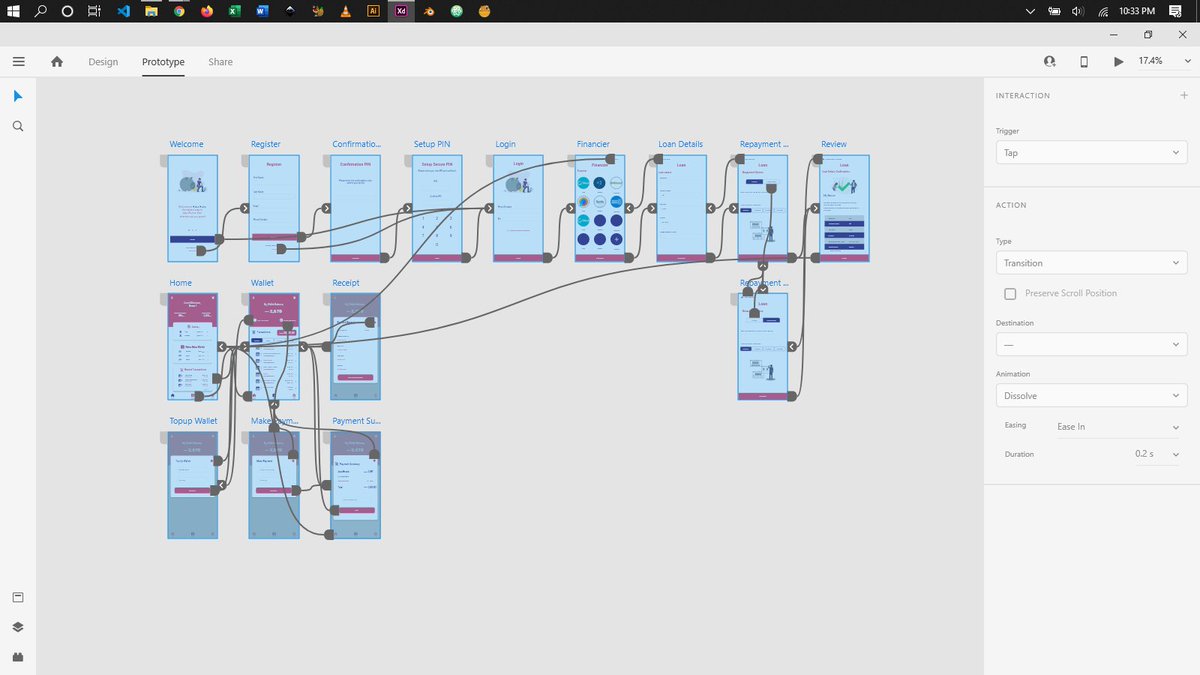Image resolution: width=1200 pixels, height=675 pixels.
Task: Choose the Zoom magnifier tool
Action: coord(18,126)
